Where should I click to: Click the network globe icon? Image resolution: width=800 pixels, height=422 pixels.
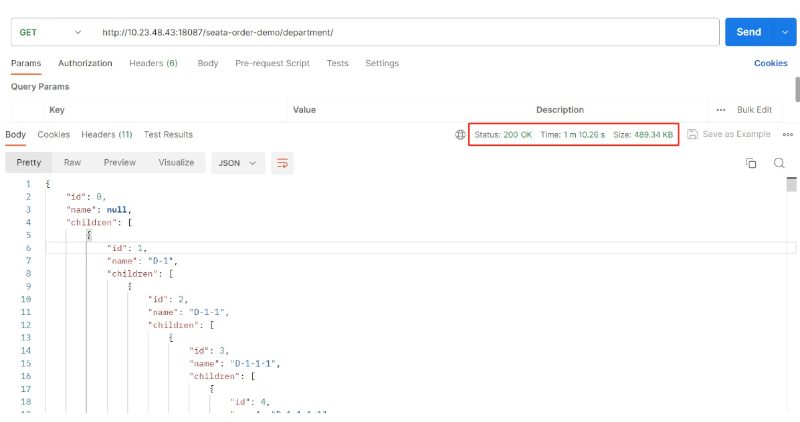click(x=460, y=135)
